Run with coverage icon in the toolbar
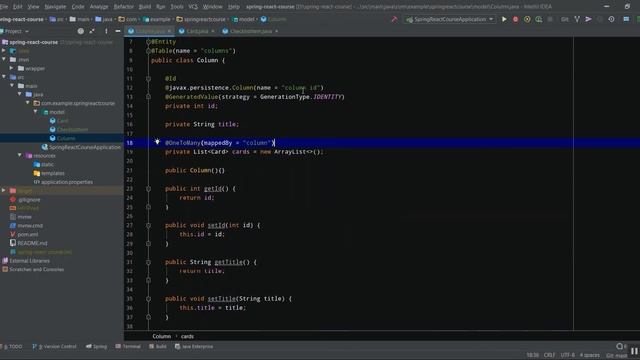The image size is (640, 360). 527,19
